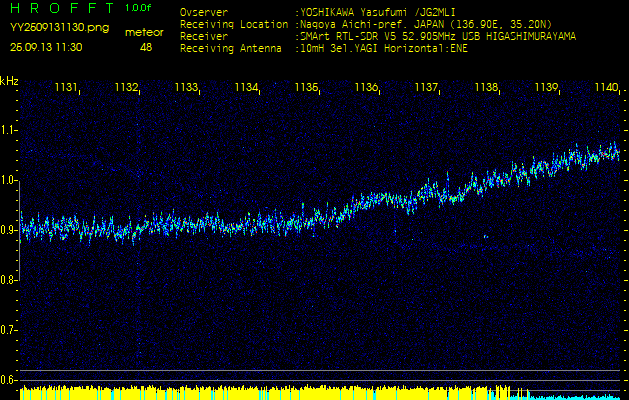Select the 1137 time marker

click(426, 88)
